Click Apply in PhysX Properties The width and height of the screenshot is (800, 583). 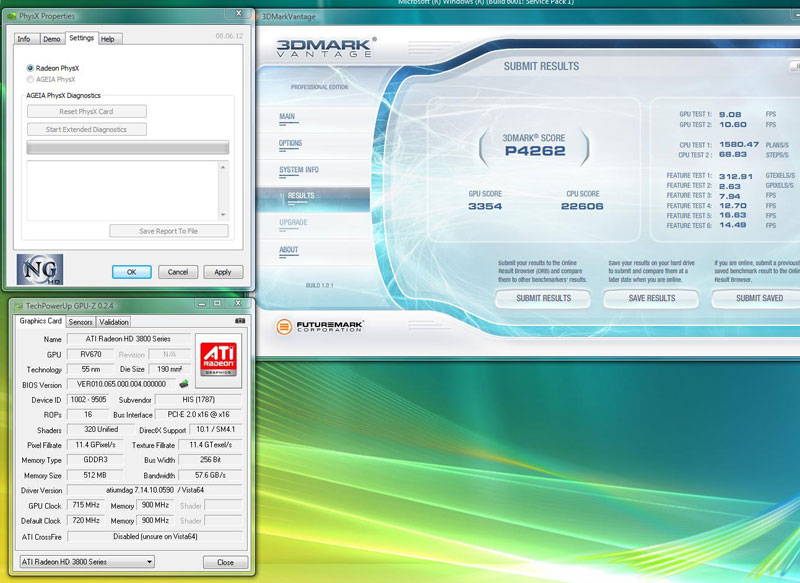(x=223, y=272)
